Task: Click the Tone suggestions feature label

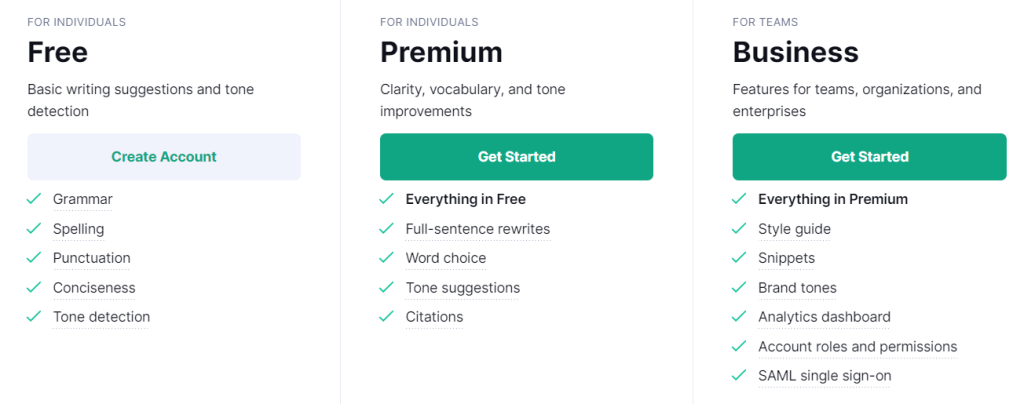Action: coord(462,288)
